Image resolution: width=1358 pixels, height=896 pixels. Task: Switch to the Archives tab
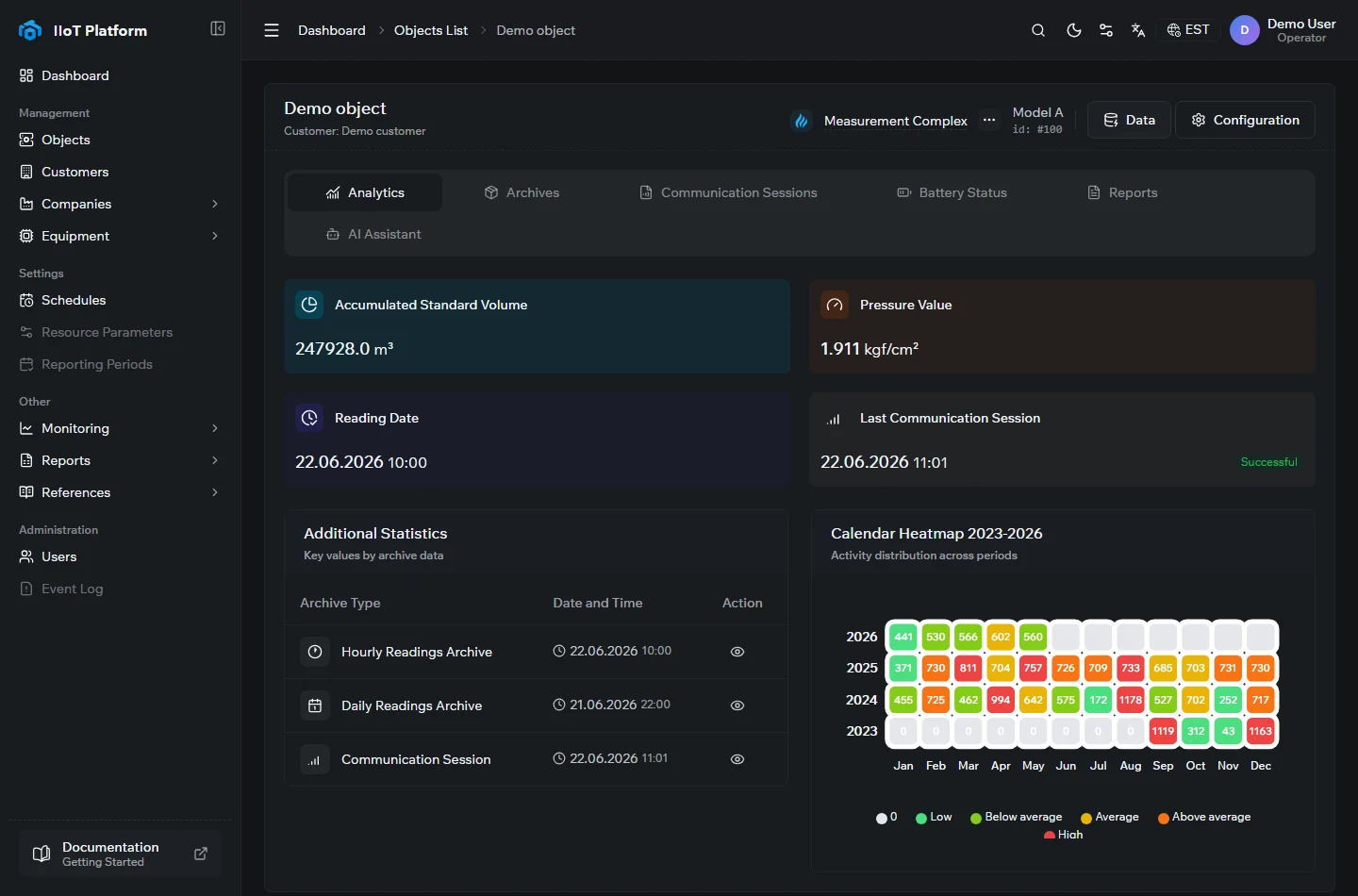coord(522,192)
